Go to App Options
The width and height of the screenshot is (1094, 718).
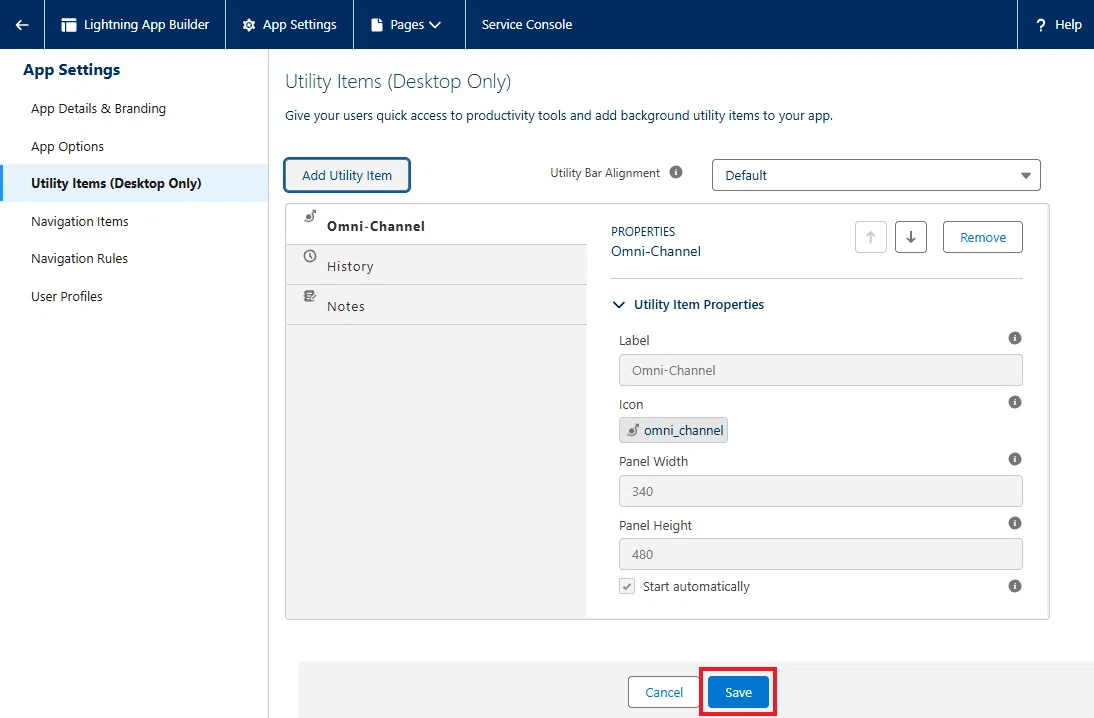pos(67,147)
